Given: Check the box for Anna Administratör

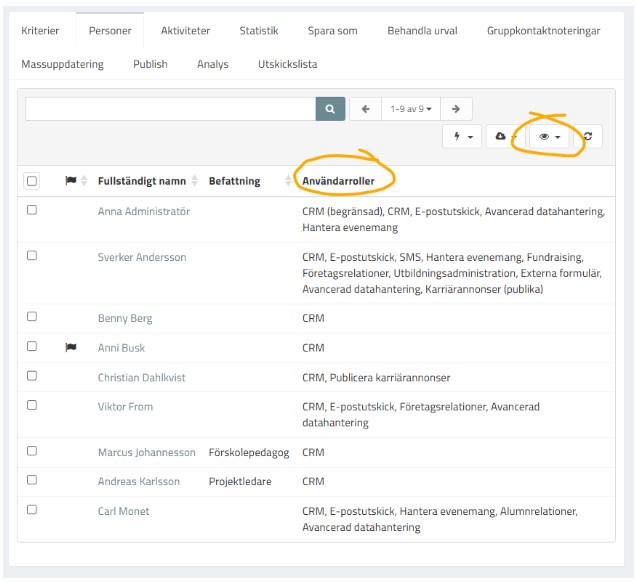Looking at the screenshot, I should (32, 211).
